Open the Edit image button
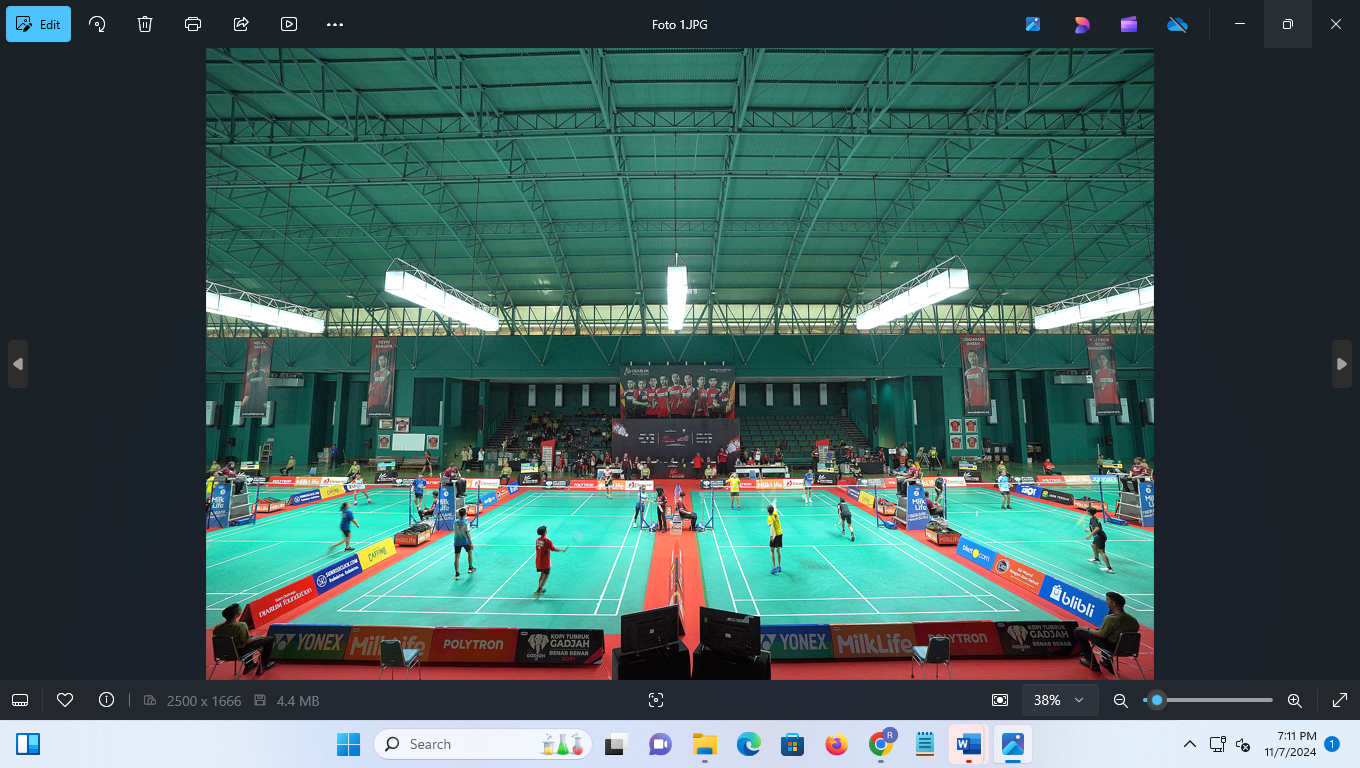Image resolution: width=1360 pixels, height=768 pixels. [38, 24]
